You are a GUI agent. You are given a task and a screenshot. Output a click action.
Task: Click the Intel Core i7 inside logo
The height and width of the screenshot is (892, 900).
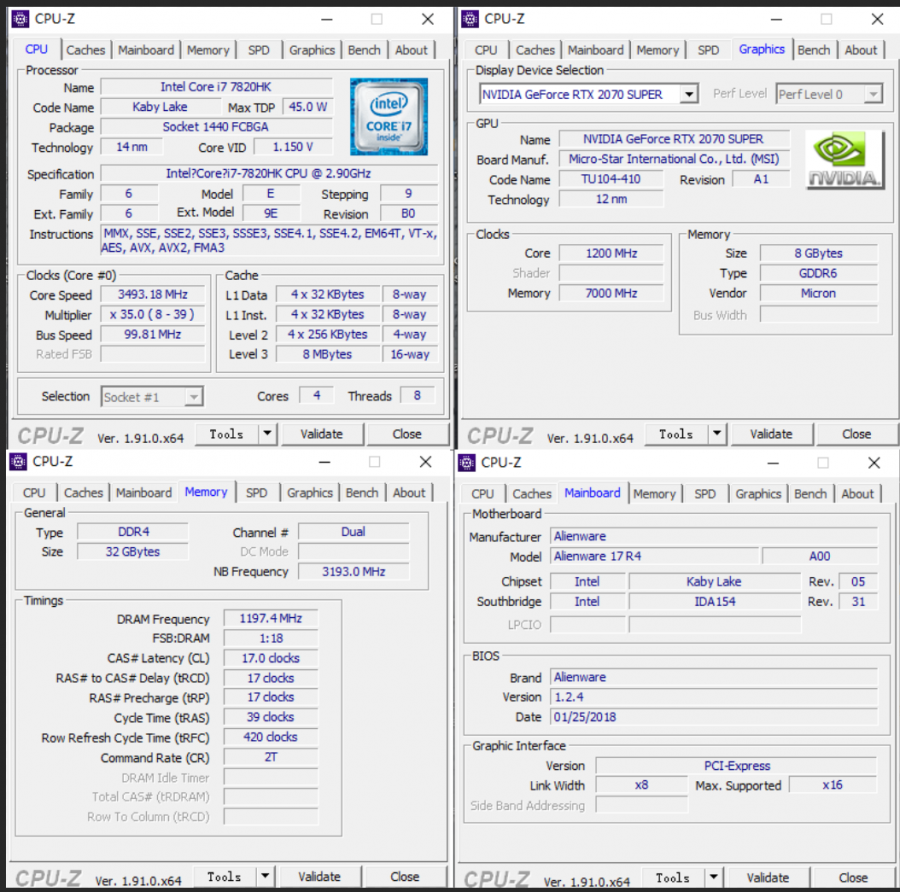coord(389,117)
